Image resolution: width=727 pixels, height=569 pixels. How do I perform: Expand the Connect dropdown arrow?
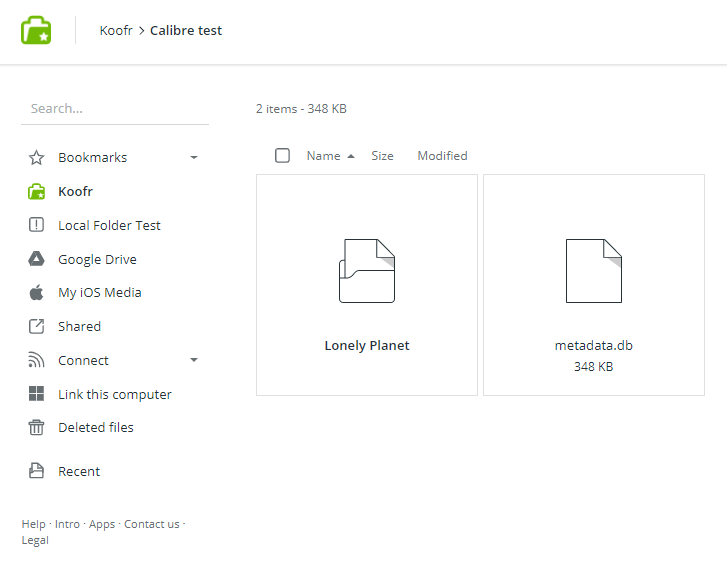[194, 360]
